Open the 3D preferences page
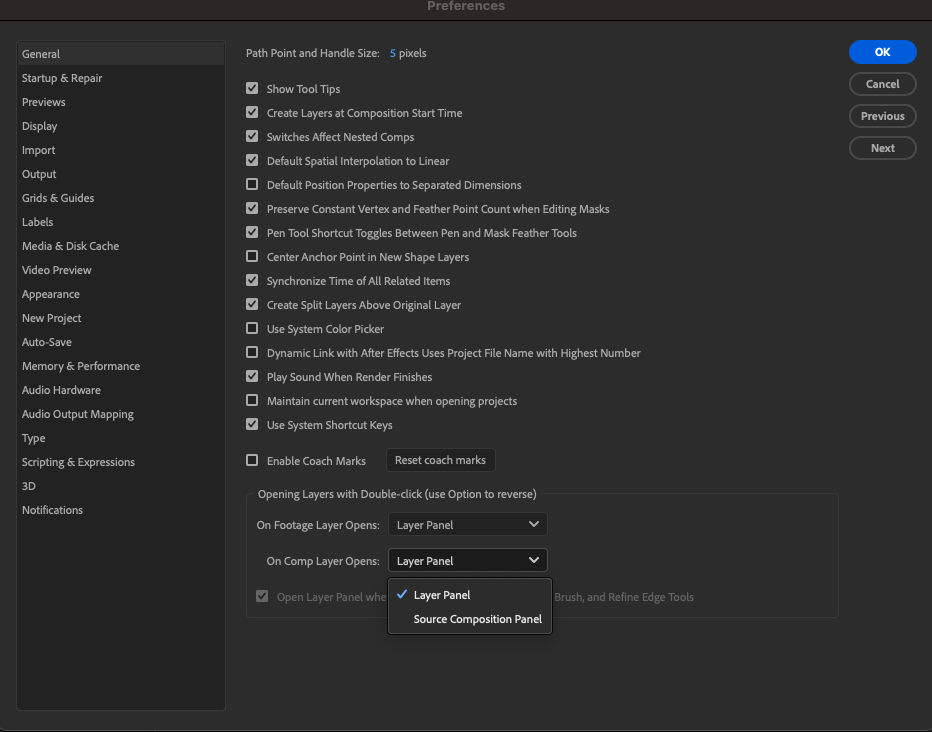The image size is (932, 732). pyautogui.click(x=28, y=485)
